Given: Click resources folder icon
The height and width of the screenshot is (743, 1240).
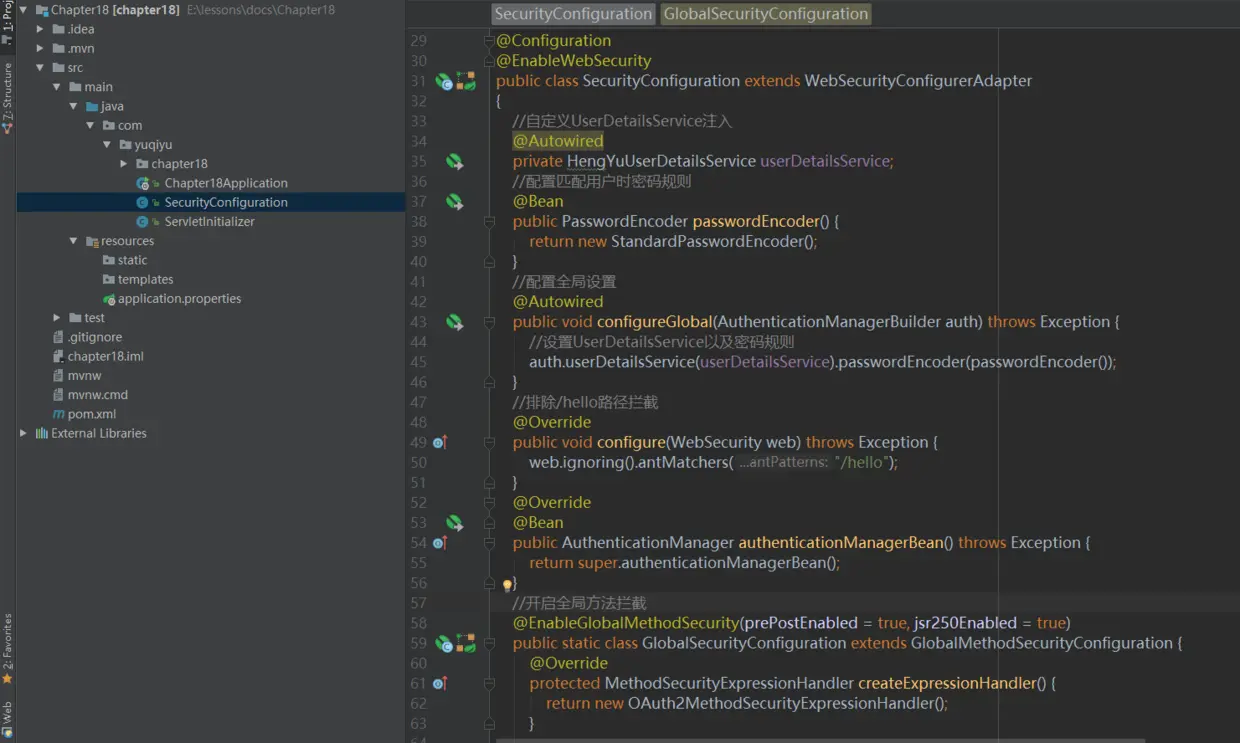Looking at the screenshot, I should [x=92, y=241].
